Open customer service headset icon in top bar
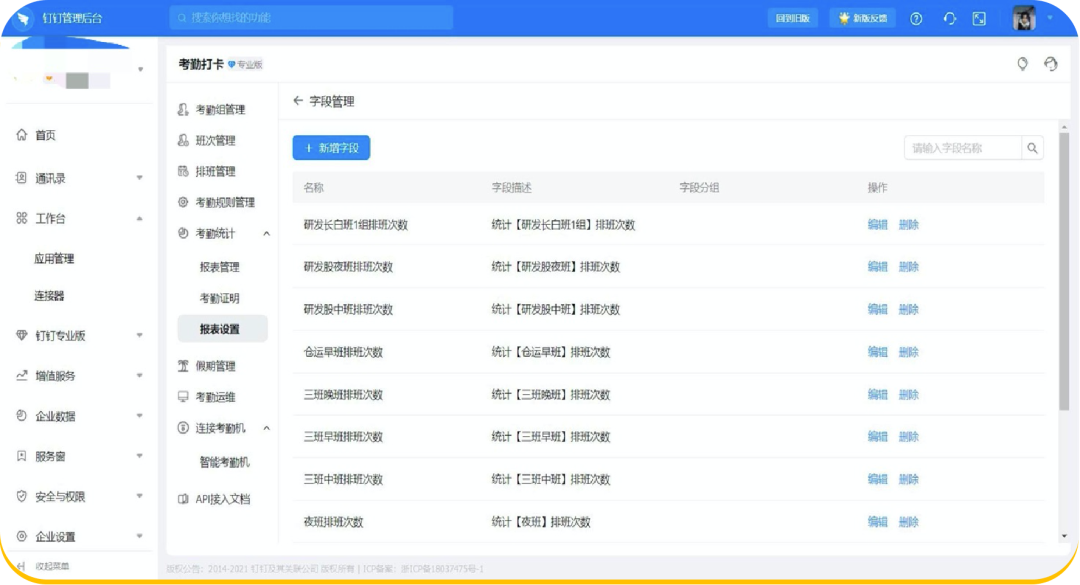1080x585 pixels. pyautogui.click(x=950, y=18)
